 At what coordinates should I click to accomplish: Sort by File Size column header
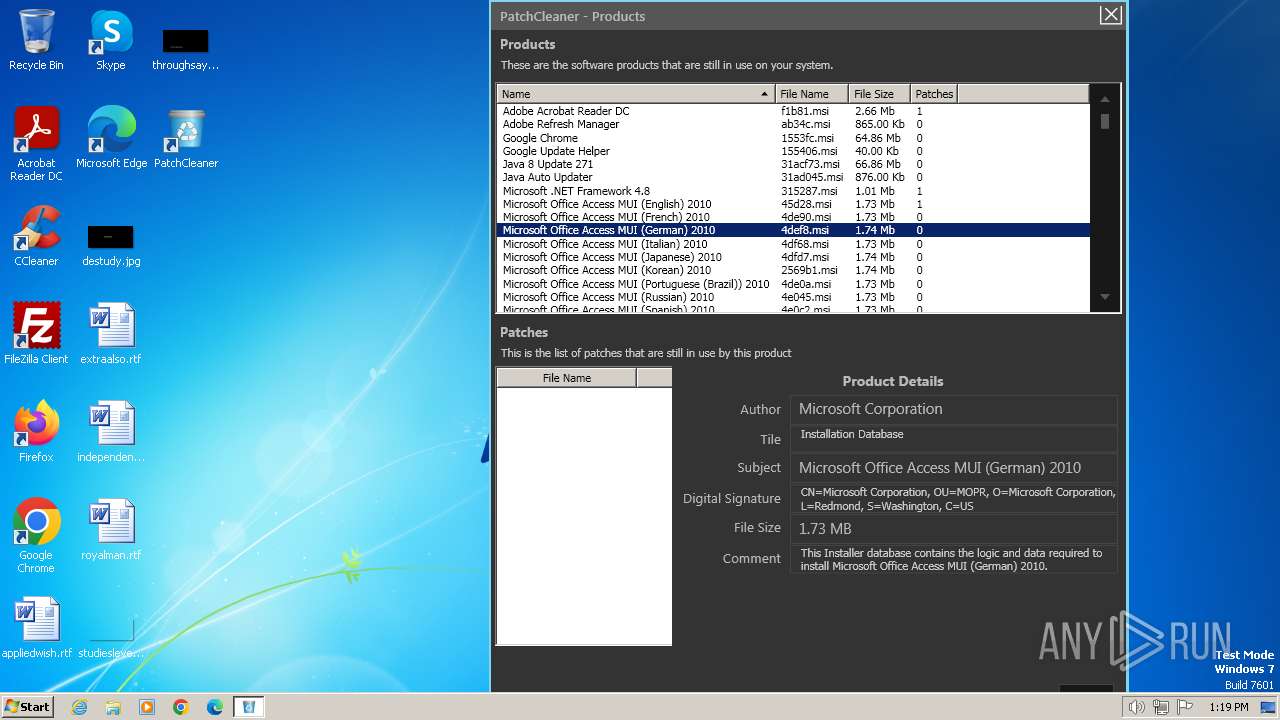pyautogui.click(x=880, y=94)
